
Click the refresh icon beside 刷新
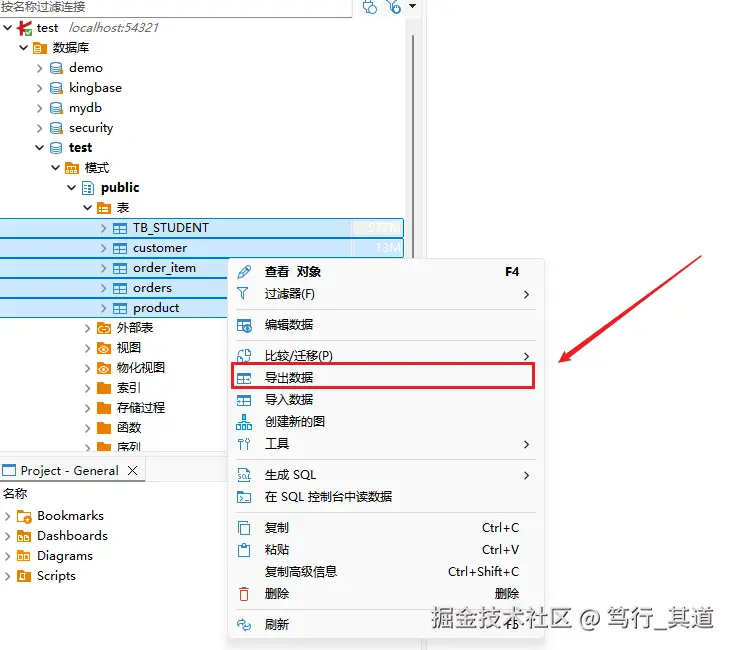click(244, 625)
